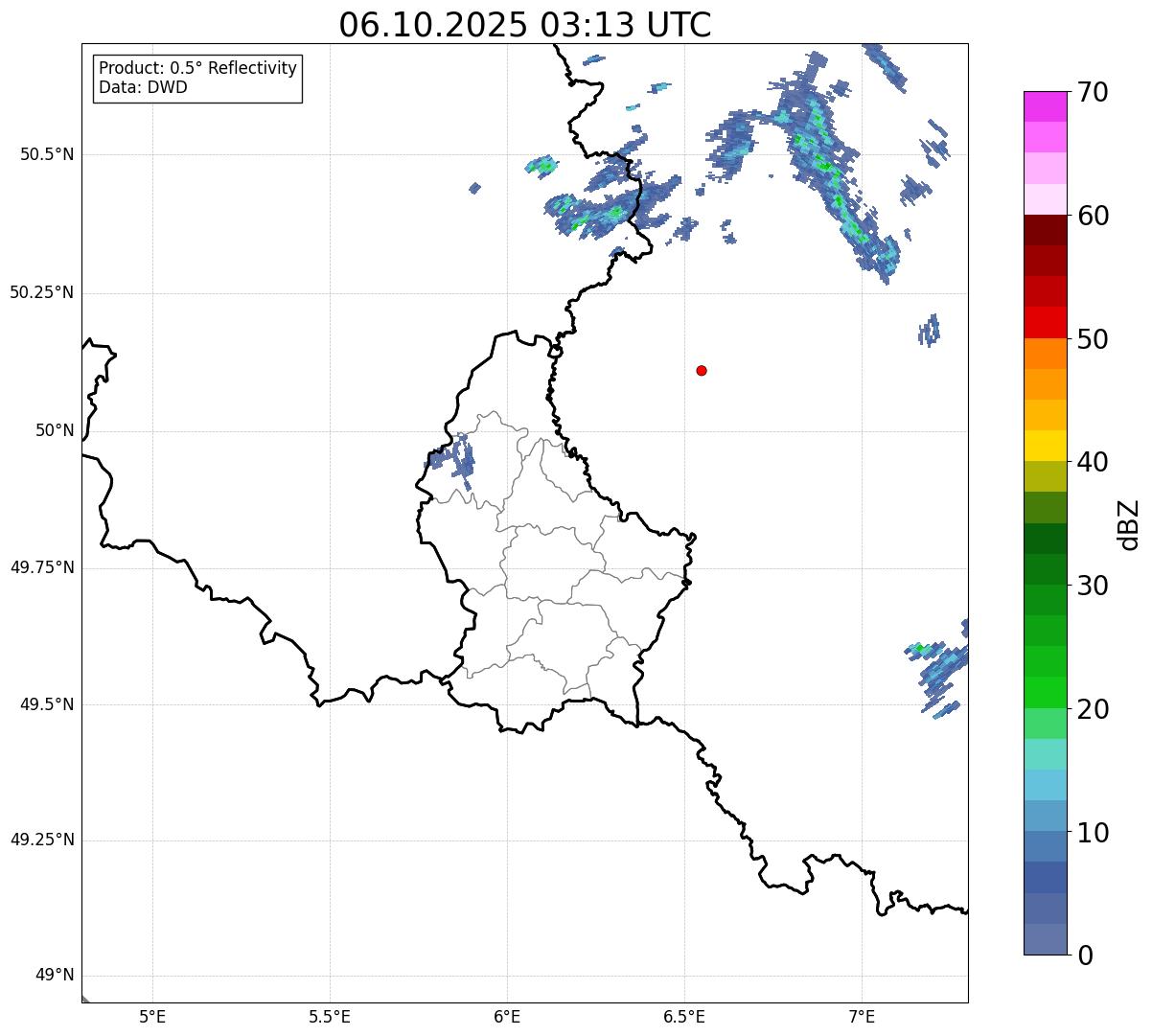Click the red location marker dot
Viewport: 1152px width, 1036px height.
coord(702,370)
